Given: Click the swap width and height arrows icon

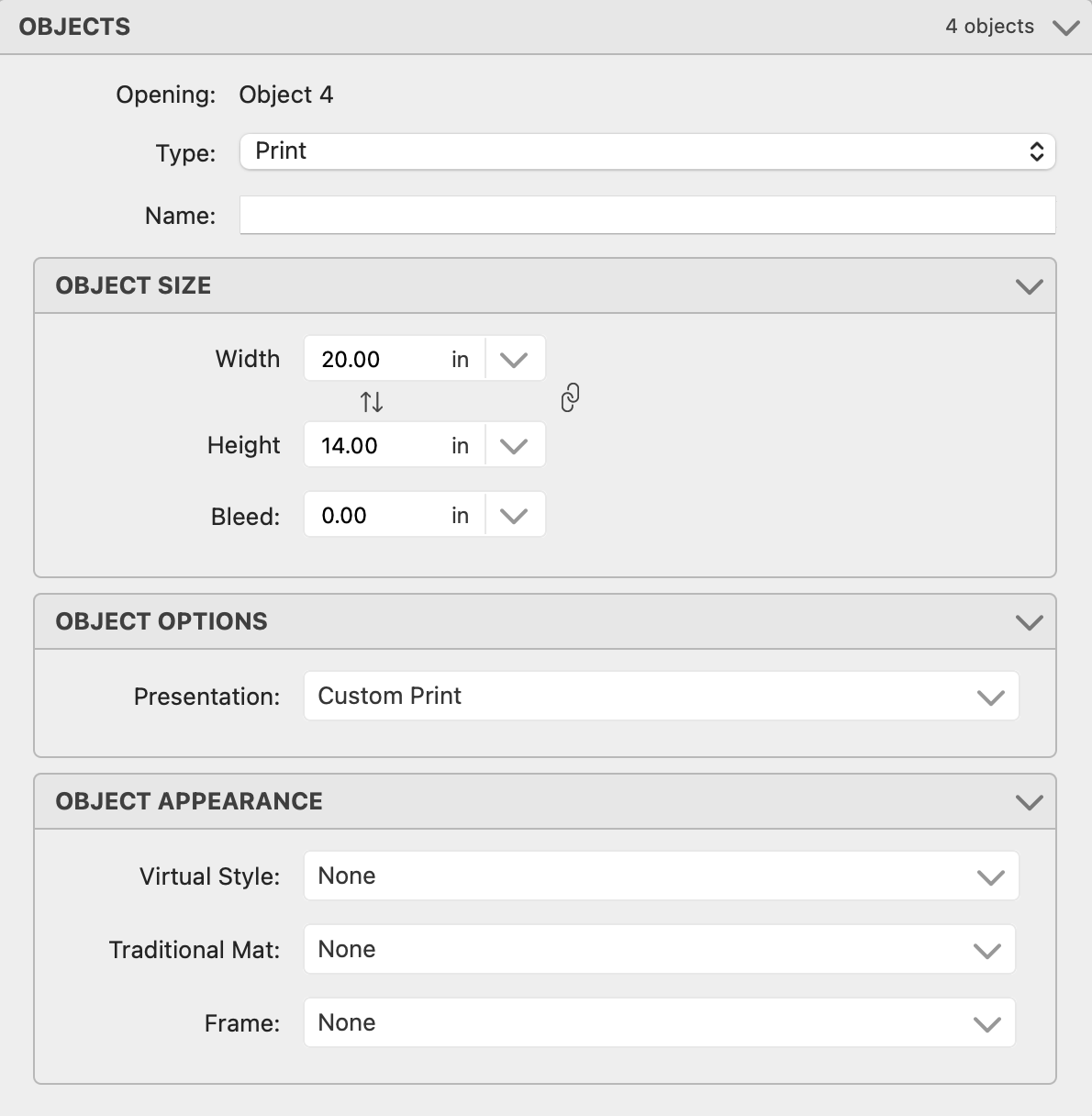Looking at the screenshot, I should click(372, 402).
